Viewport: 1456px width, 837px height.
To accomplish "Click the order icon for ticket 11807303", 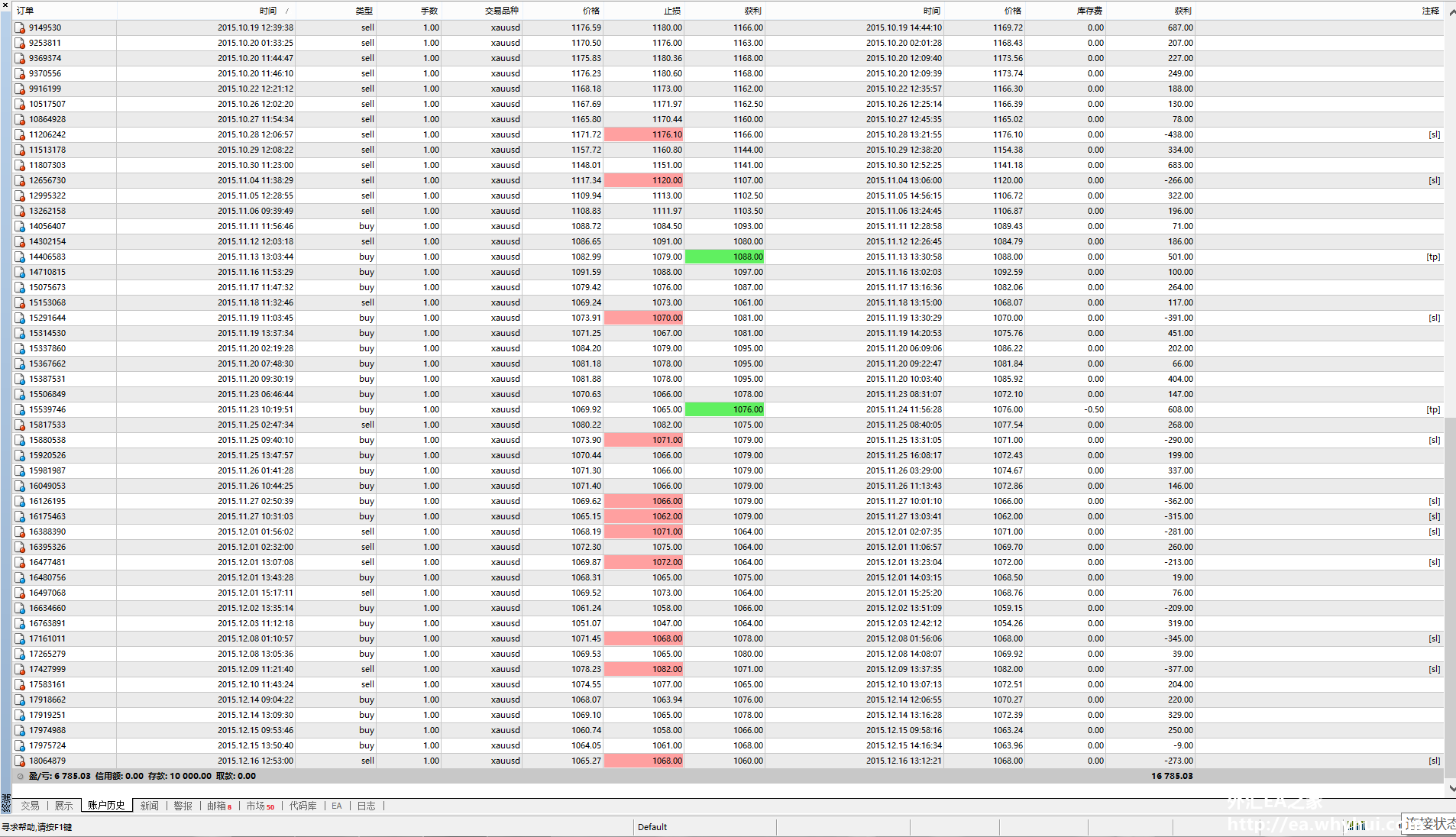I will (20, 165).
